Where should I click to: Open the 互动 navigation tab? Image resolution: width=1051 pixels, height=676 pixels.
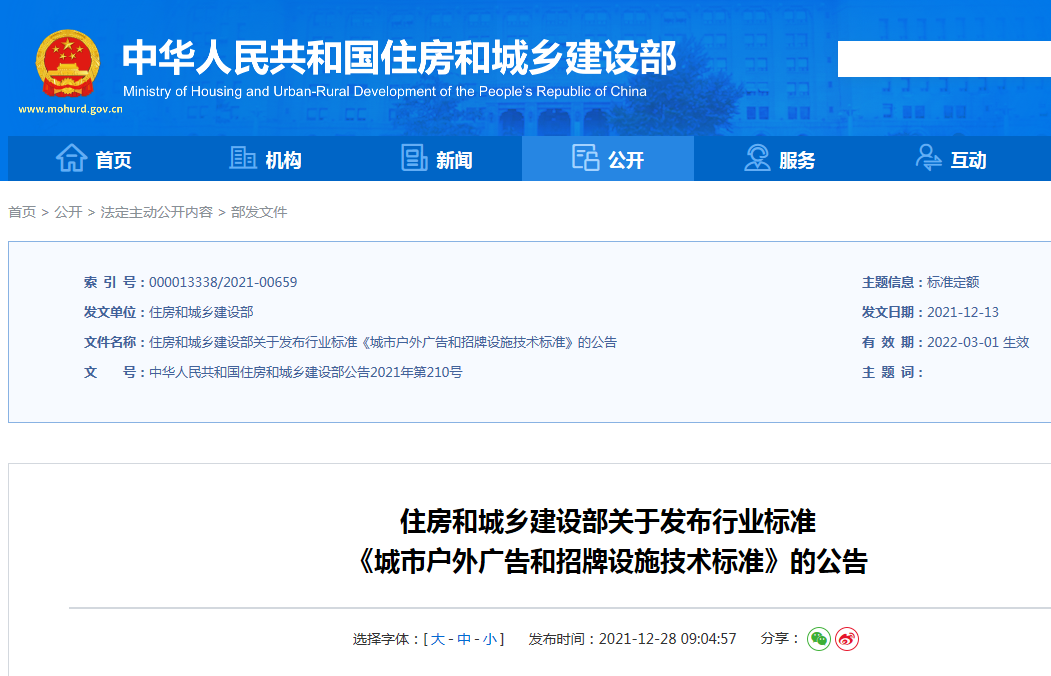(951, 159)
